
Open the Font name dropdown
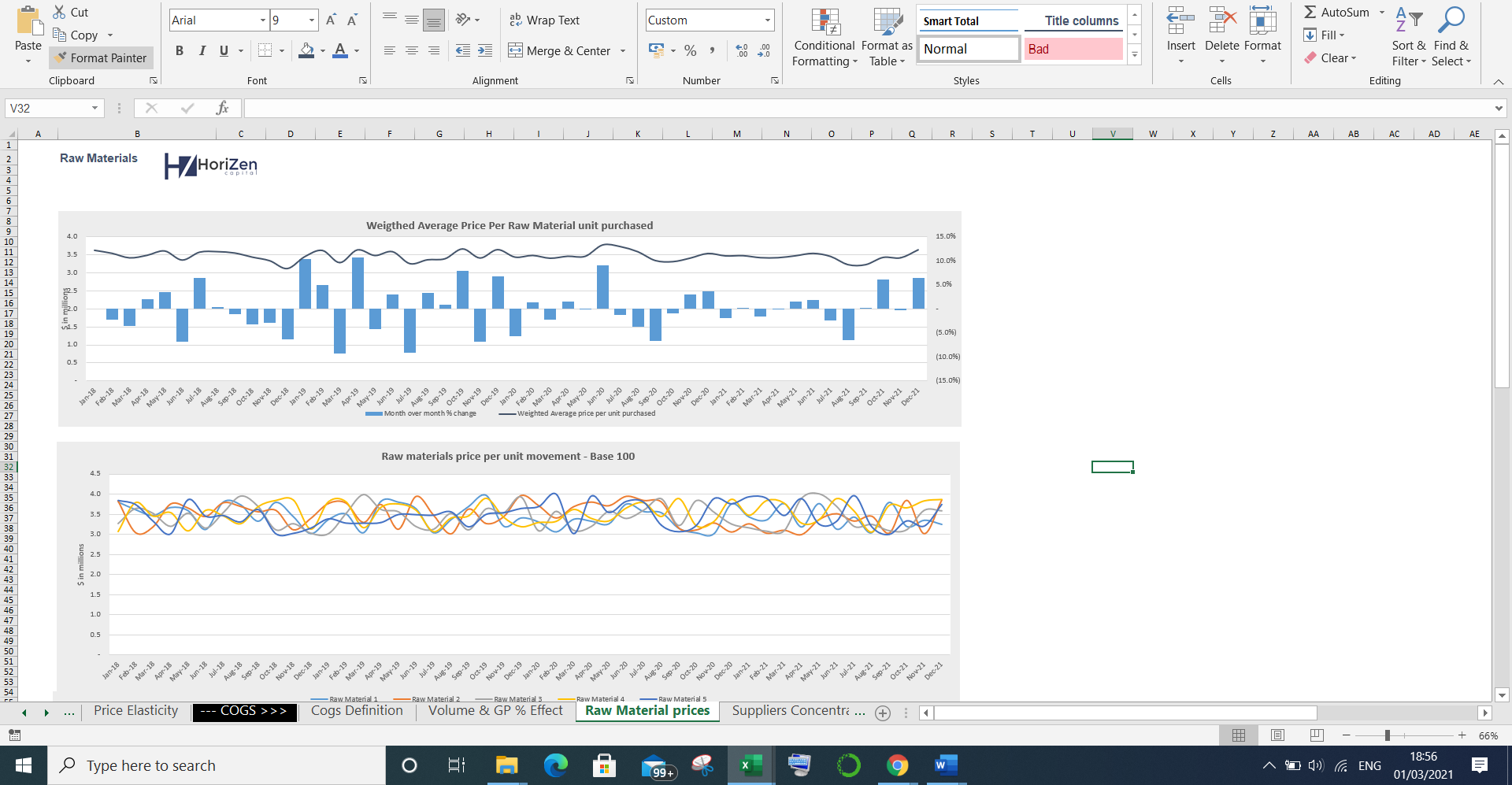[263, 20]
